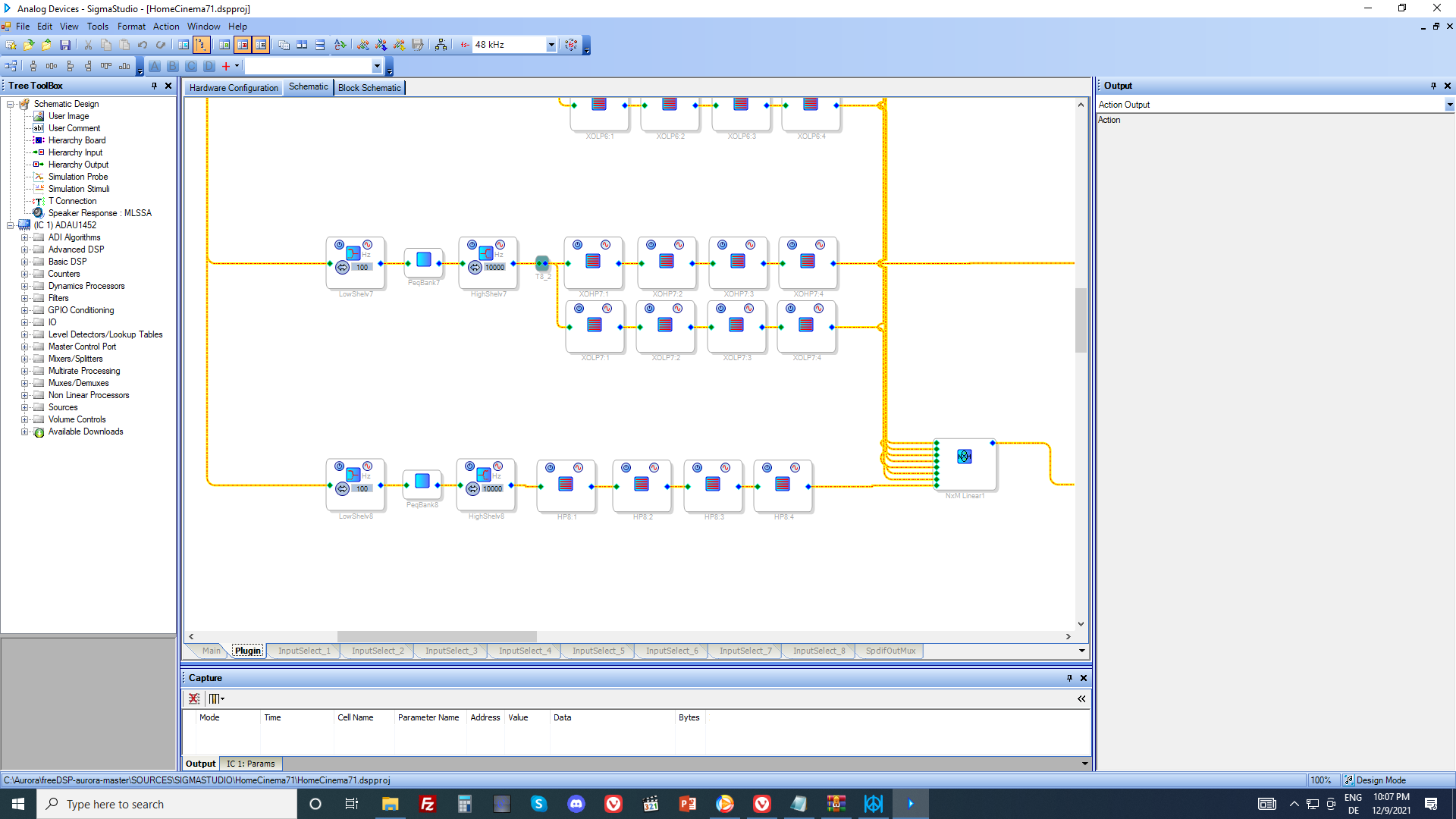Toggle the snapshot A button
1456x819 pixels.
(155, 66)
